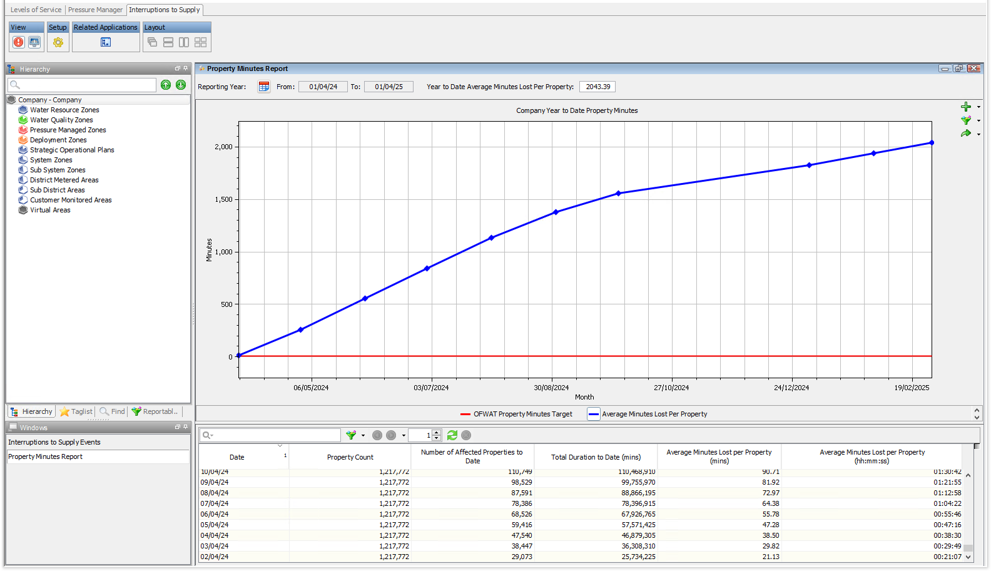Select the grid tile layout icon

[x=200, y=42]
